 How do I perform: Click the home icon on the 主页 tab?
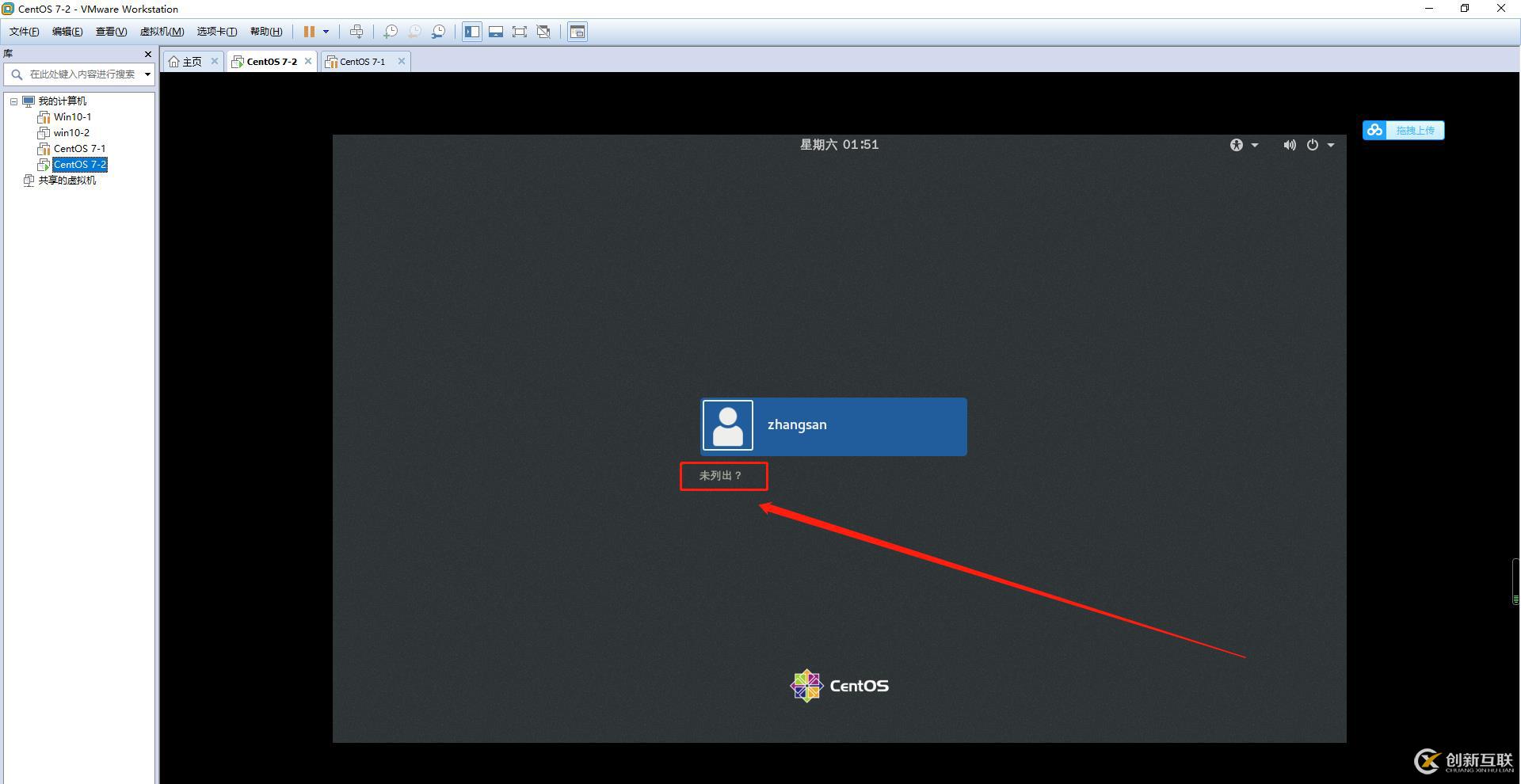click(x=173, y=62)
